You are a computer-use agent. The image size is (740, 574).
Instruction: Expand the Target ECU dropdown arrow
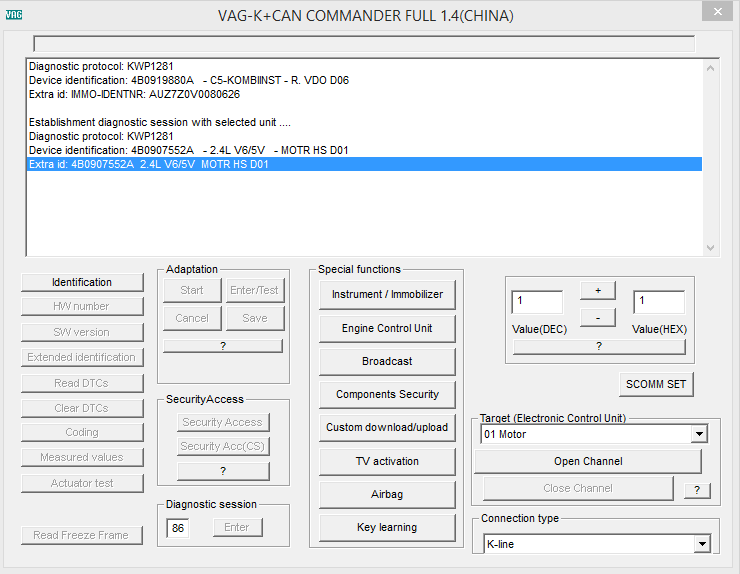(x=699, y=434)
